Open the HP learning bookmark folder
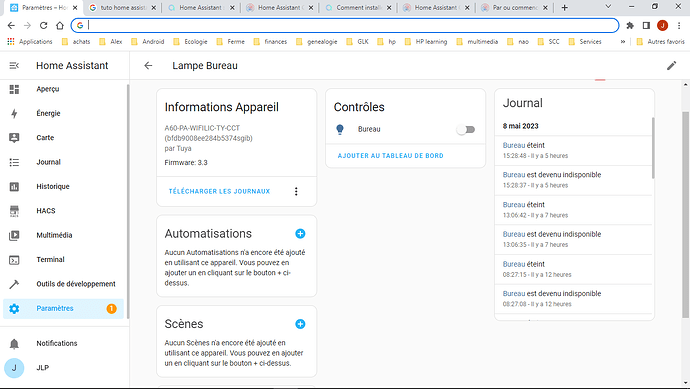Screen dimensions: 690x389 (426, 42)
